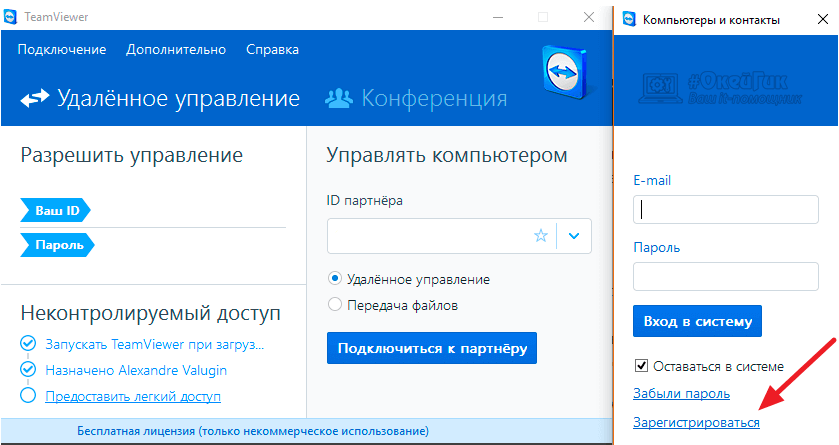Screen dimensions: 839x445
Task: Toggle Оставаться в системе checkbox
Action: [641, 366]
